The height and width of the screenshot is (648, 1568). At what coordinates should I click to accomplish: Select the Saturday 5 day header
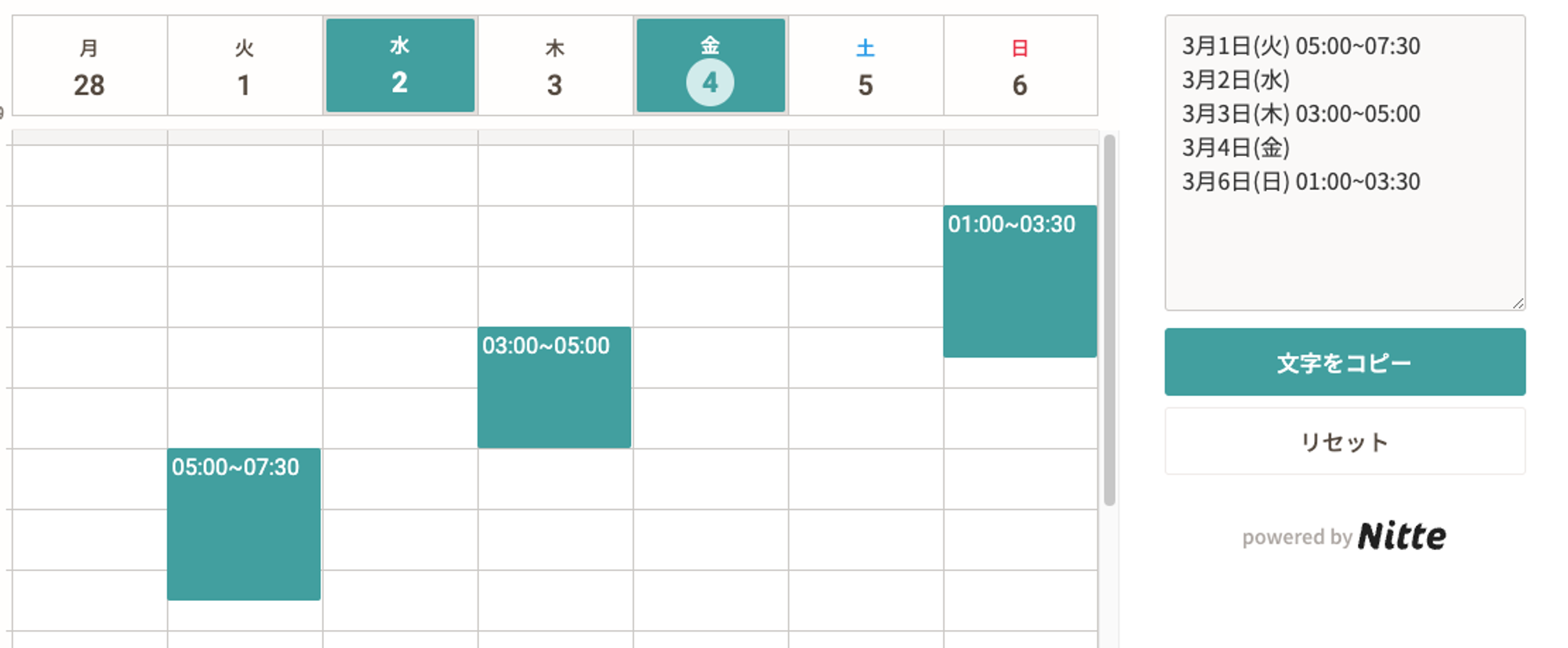pos(866,66)
